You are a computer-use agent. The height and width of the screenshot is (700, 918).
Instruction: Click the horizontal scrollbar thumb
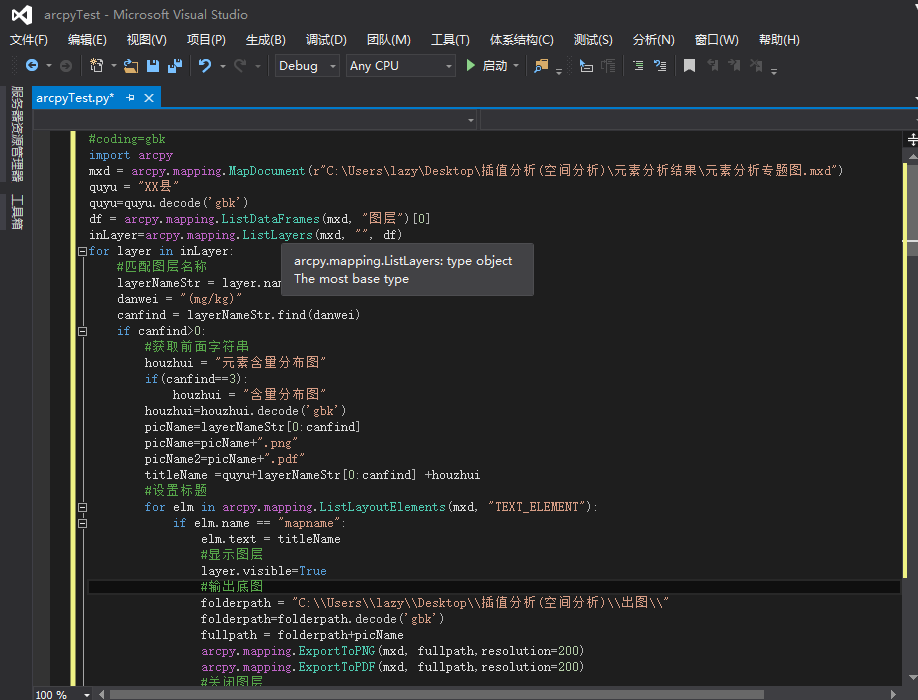437,694
